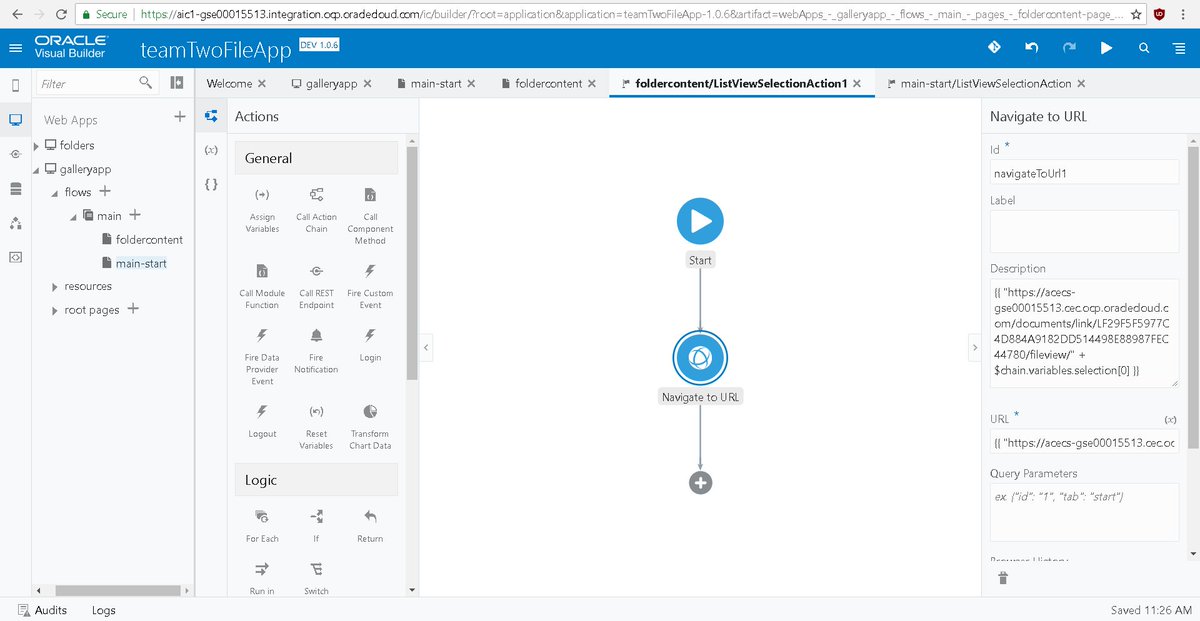
Task: Toggle the navigator collapse panel icon
Action: click(177, 83)
